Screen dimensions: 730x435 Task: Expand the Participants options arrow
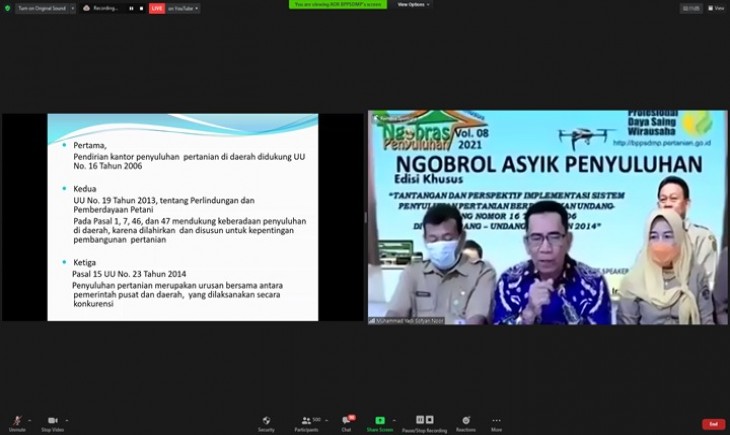(x=326, y=421)
